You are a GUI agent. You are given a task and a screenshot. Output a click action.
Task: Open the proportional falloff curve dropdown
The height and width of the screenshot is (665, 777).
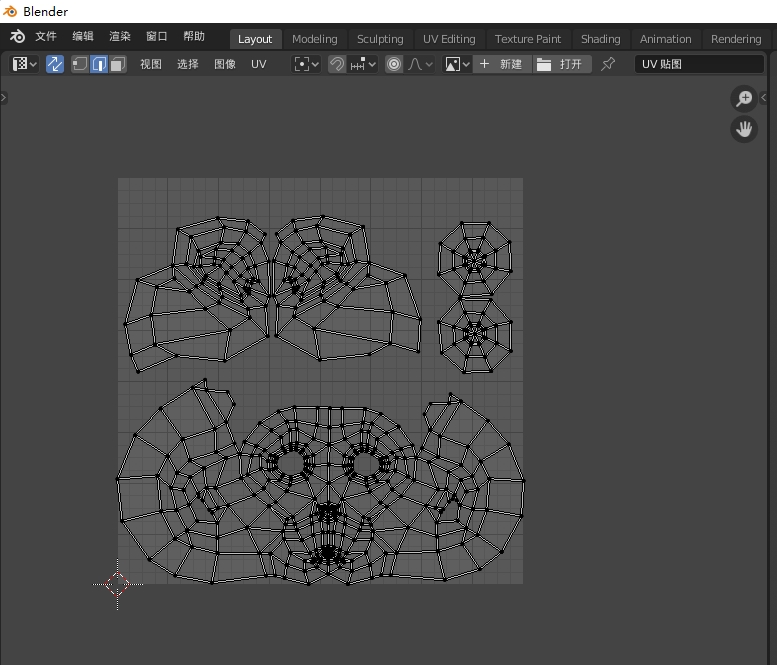tap(421, 64)
